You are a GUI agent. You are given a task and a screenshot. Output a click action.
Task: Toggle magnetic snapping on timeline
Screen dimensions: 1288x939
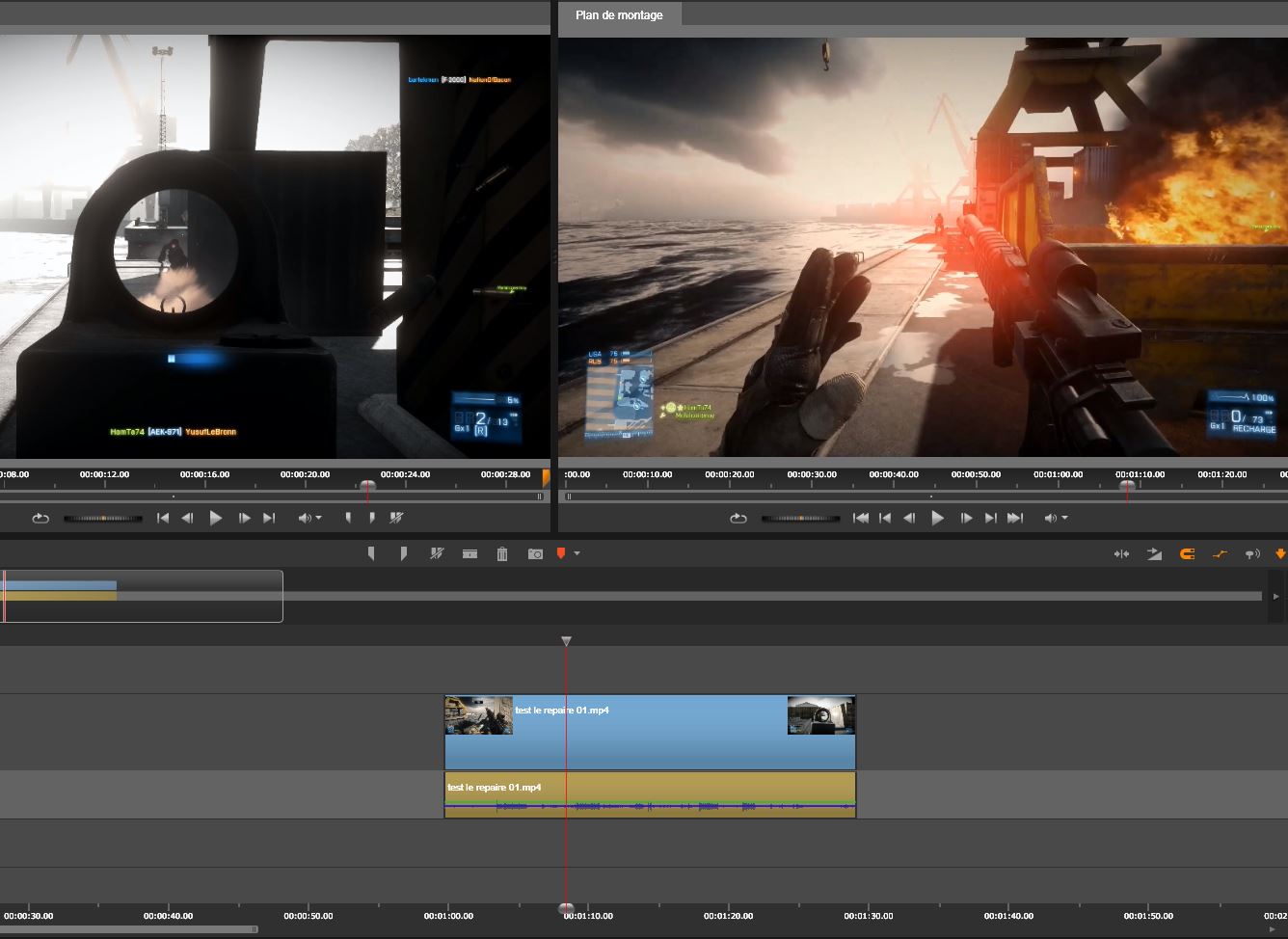1188,553
